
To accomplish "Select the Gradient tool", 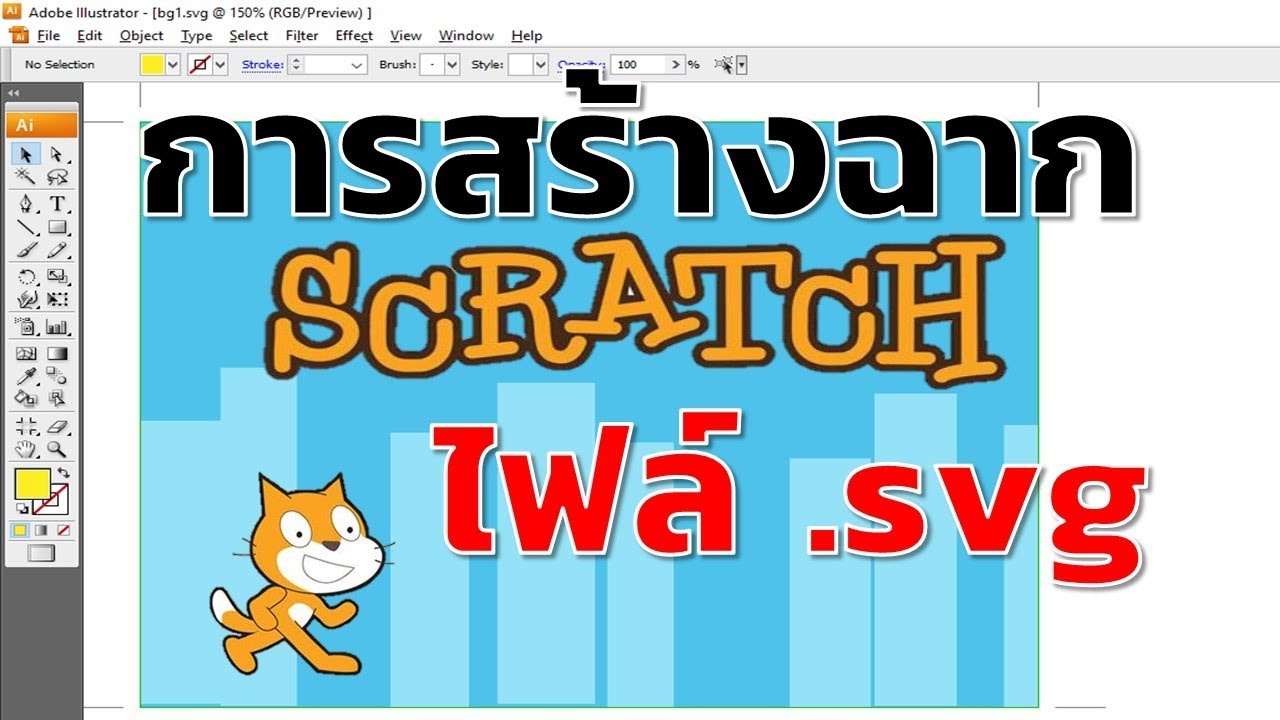I will tap(57, 353).
